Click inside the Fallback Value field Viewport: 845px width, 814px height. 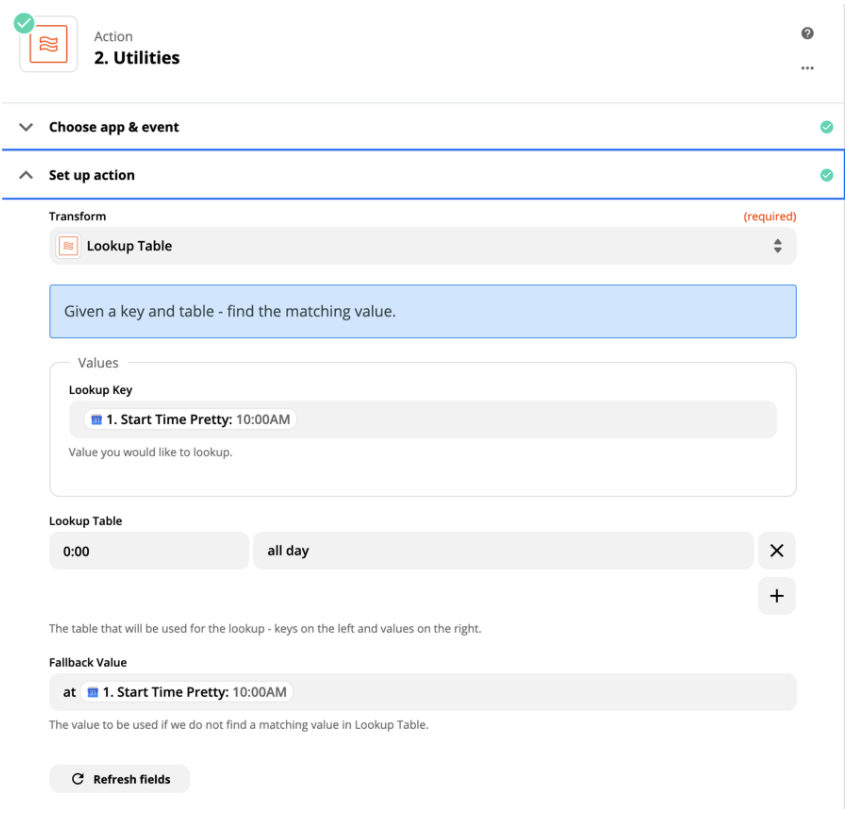coord(540,692)
